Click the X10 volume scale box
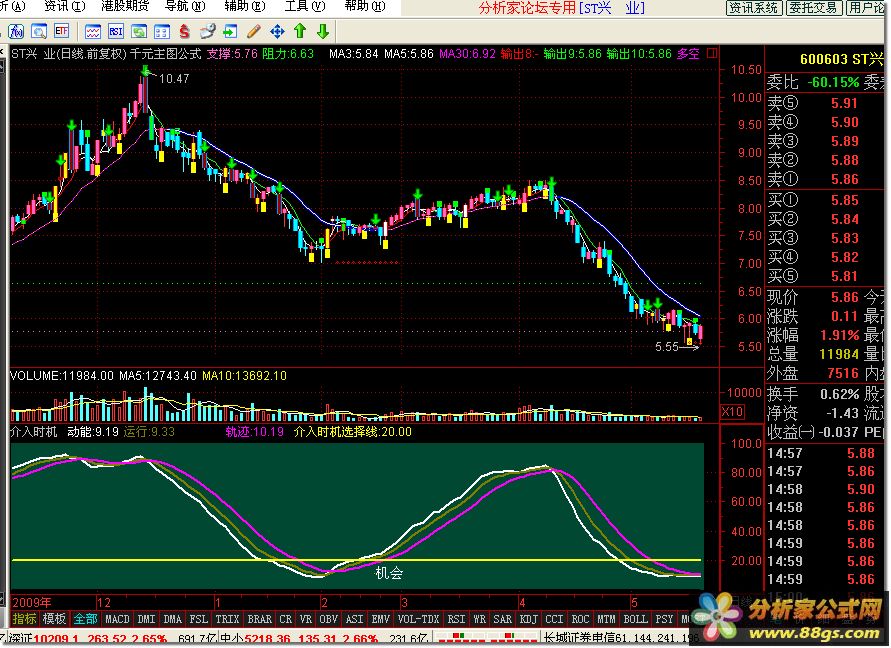The width and height of the screenshot is (891, 648). (731, 412)
